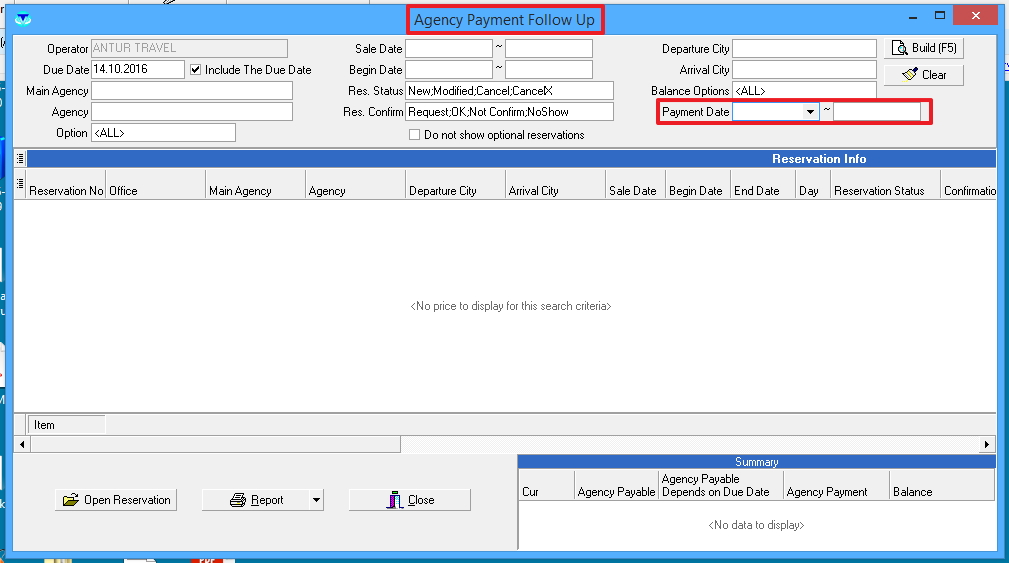This screenshot has width=1009, height=563.
Task: Click the horizontal scrollbar right arrow
Action: 987,444
